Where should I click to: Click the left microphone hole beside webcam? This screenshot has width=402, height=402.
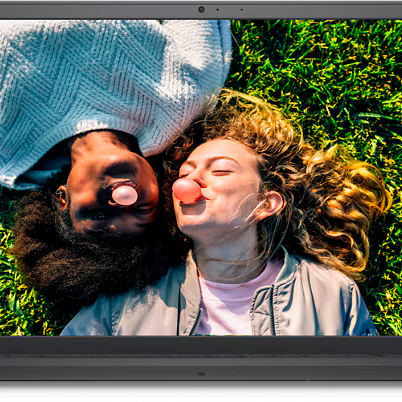tap(218, 10)
